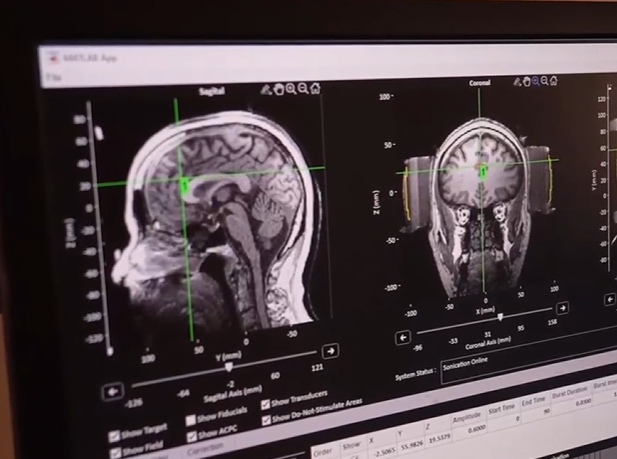Reset Sagittal view with home icon

[x=315, y=88]
